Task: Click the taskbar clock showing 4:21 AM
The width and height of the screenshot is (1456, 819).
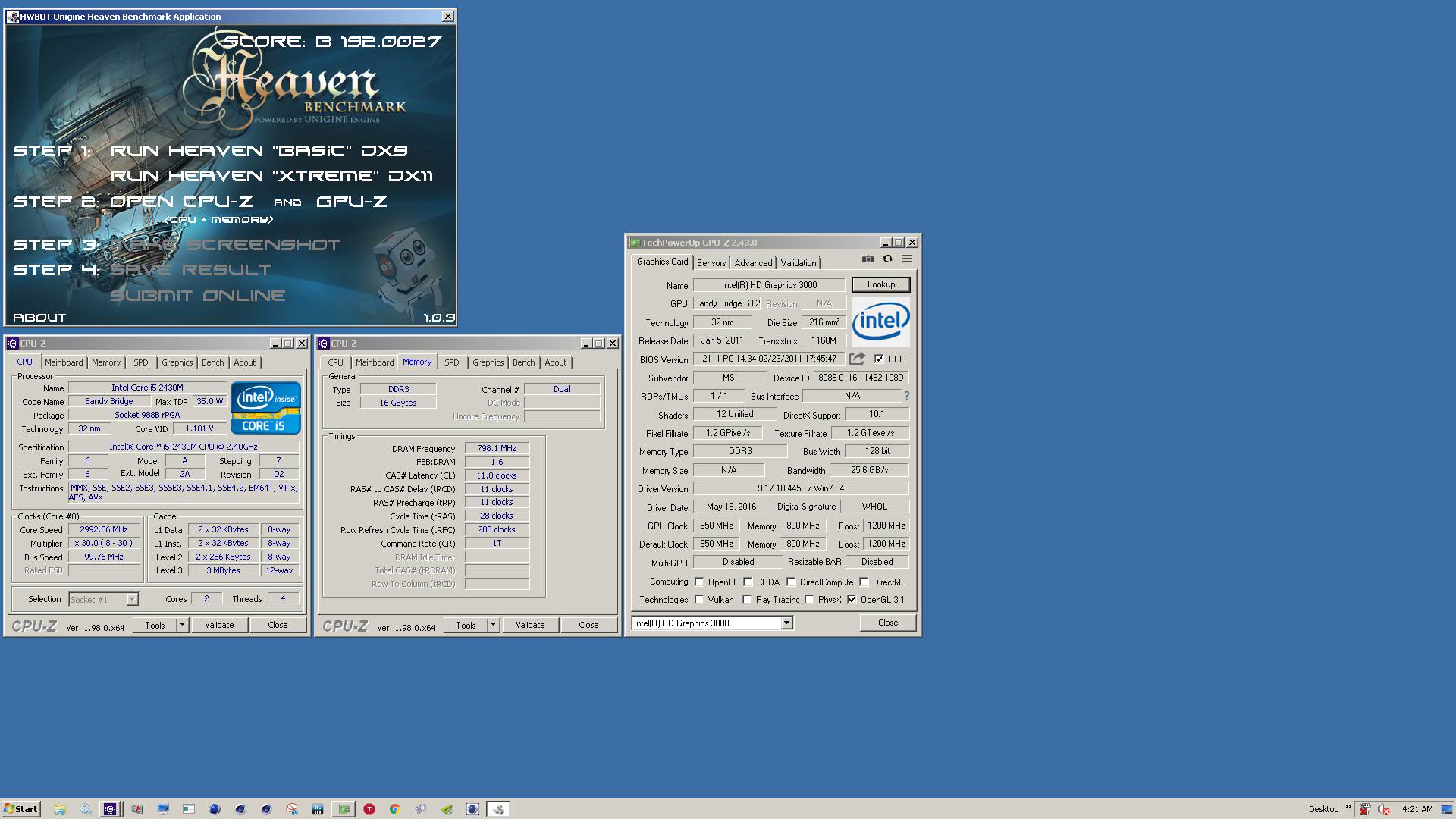Action: [1417, 809]
